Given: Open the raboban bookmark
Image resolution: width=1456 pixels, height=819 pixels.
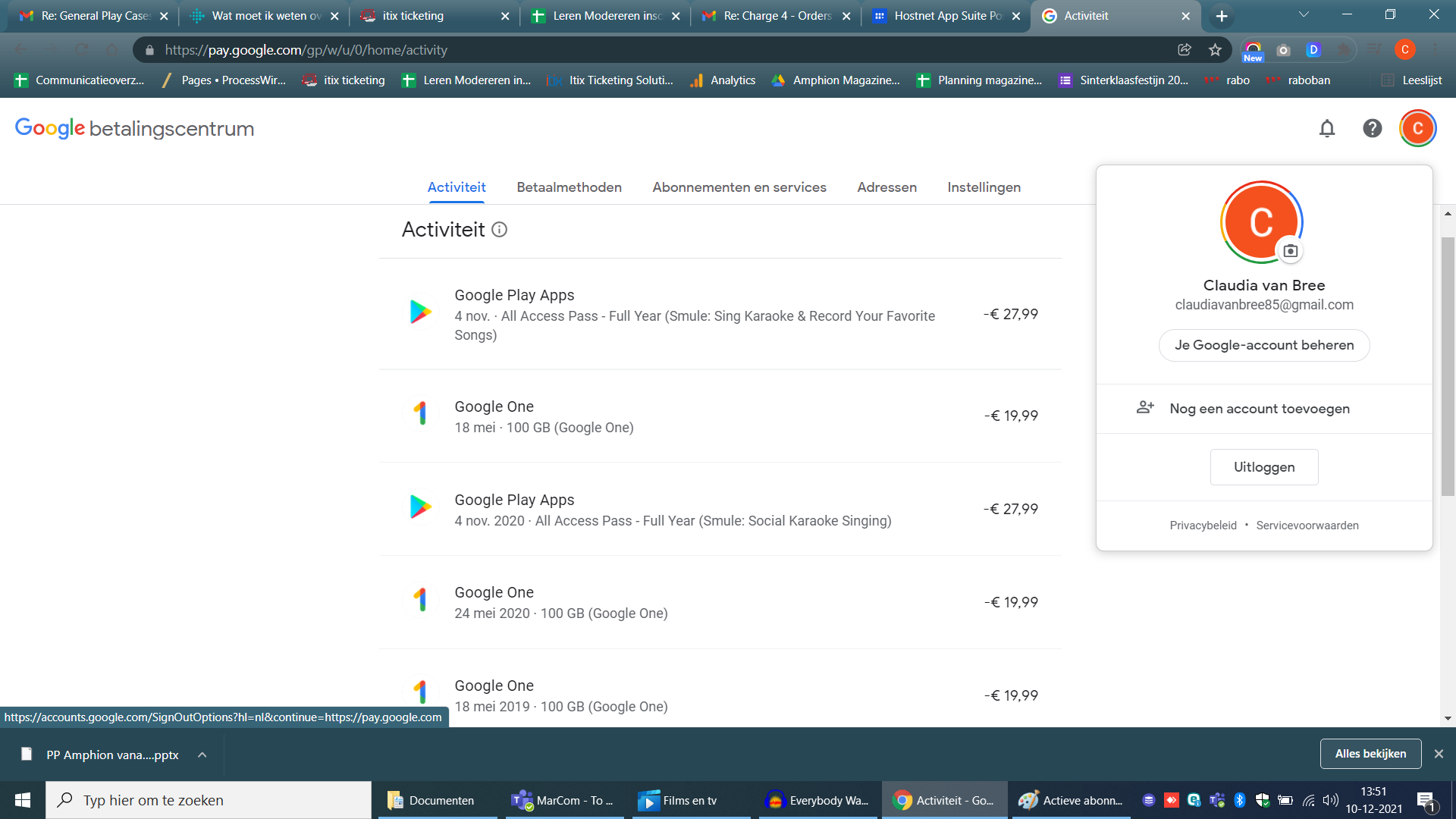Looking at the screenshot, I should [1298, 80].
